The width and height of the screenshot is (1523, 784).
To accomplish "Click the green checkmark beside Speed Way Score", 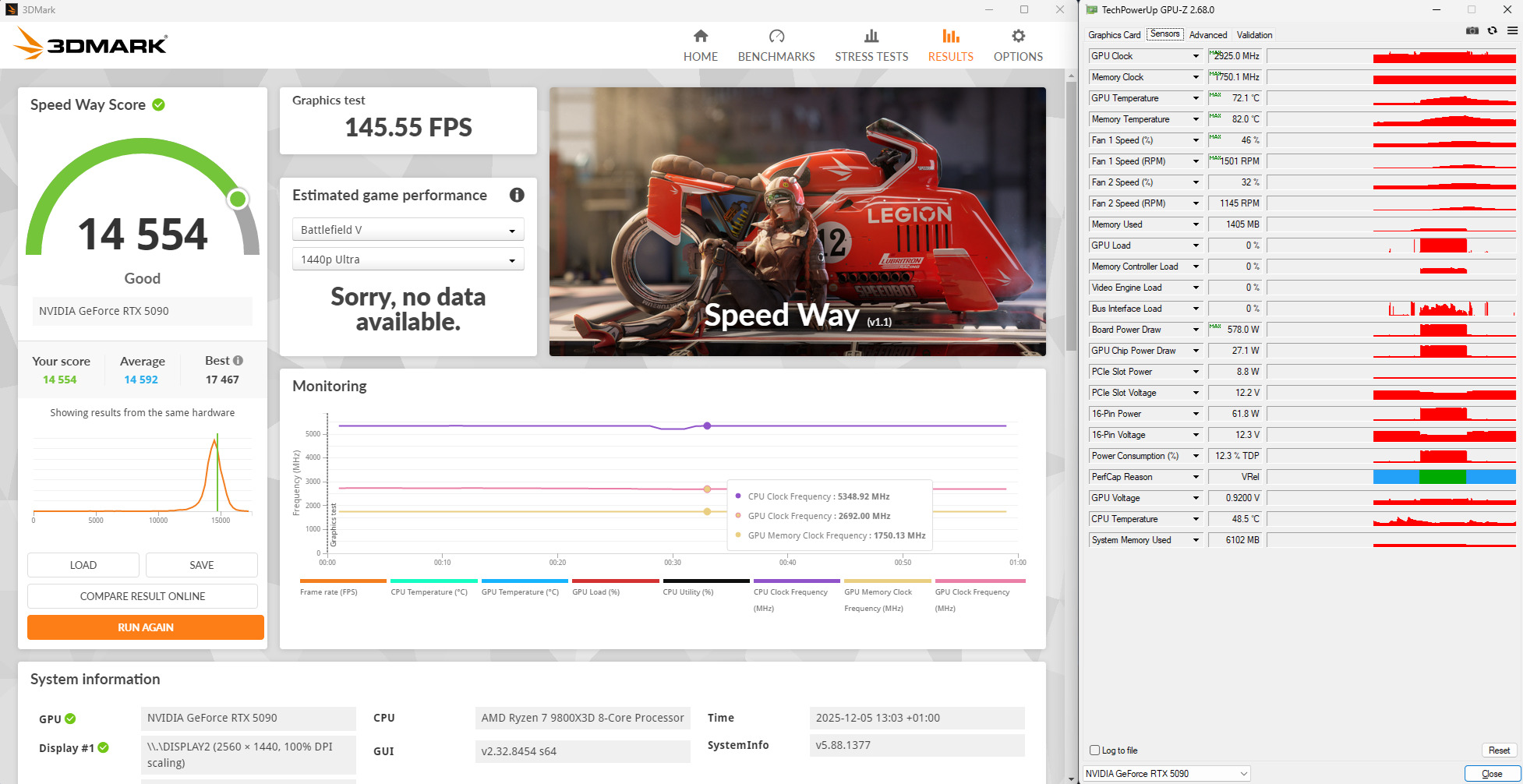I will (158, 104).
